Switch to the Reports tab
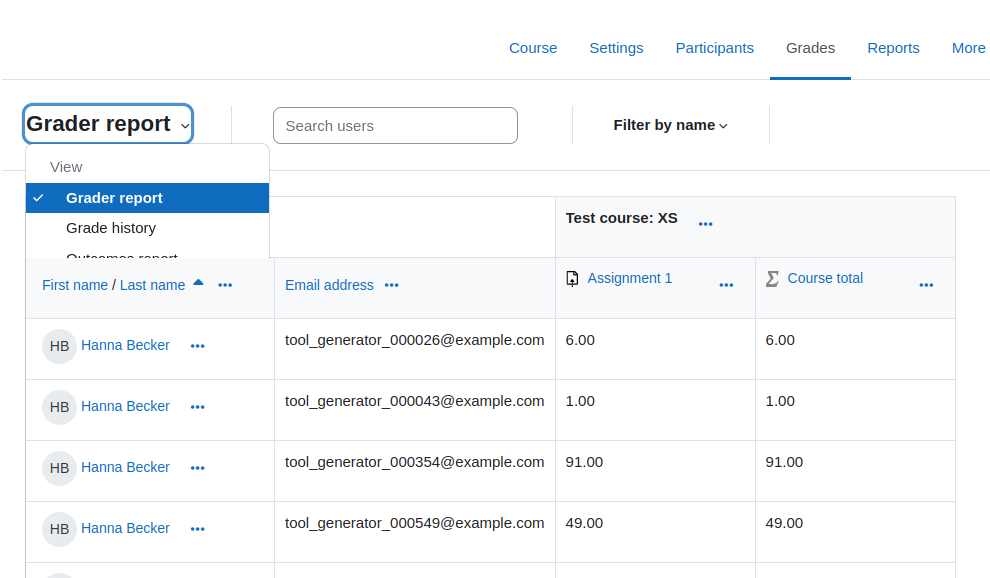Viewport: 990px width, 578px height. point(893,48)
